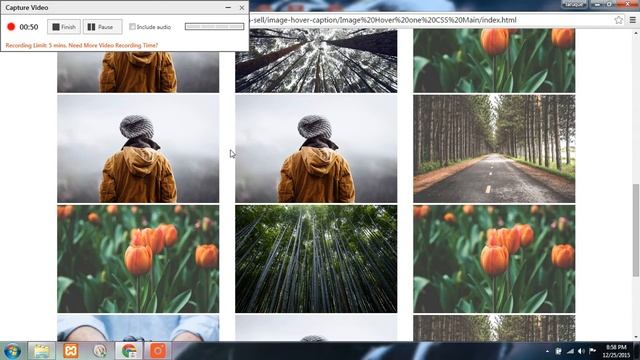Click the network signal tray icon
The width and height of the screenshot is (640, 360).
point(570,351)
